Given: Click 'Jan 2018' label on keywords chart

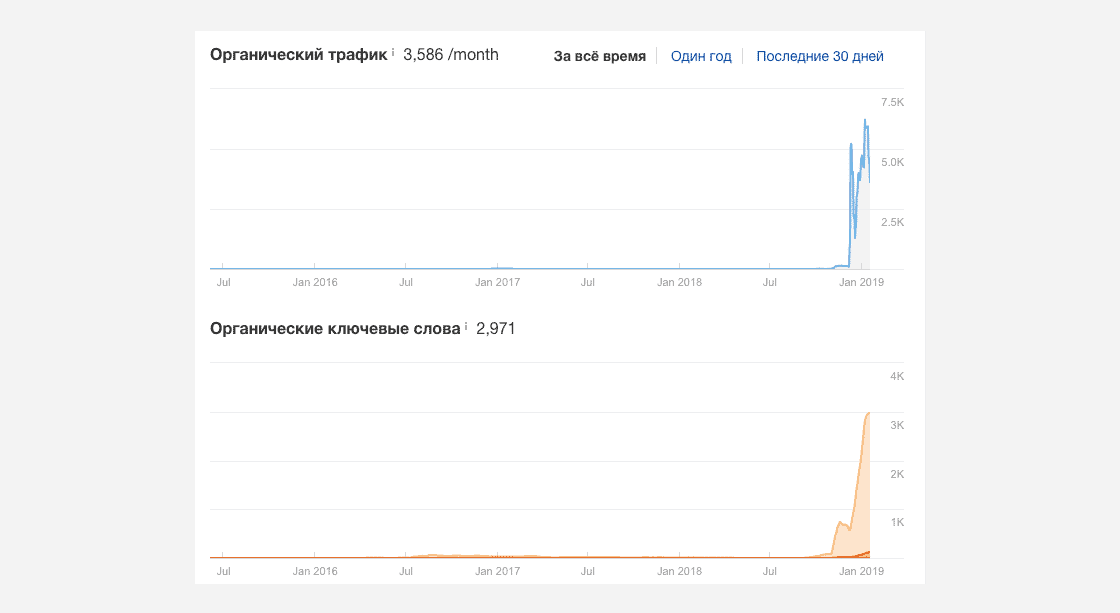Looking at the screenshot, I should pos(679,571).
